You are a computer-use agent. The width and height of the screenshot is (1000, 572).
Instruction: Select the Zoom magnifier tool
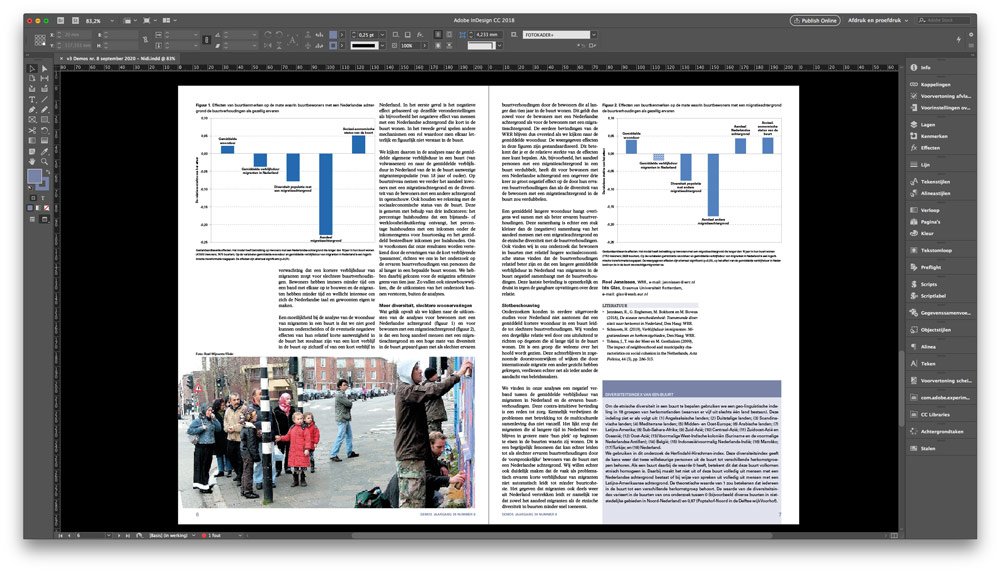coord(44,161)
